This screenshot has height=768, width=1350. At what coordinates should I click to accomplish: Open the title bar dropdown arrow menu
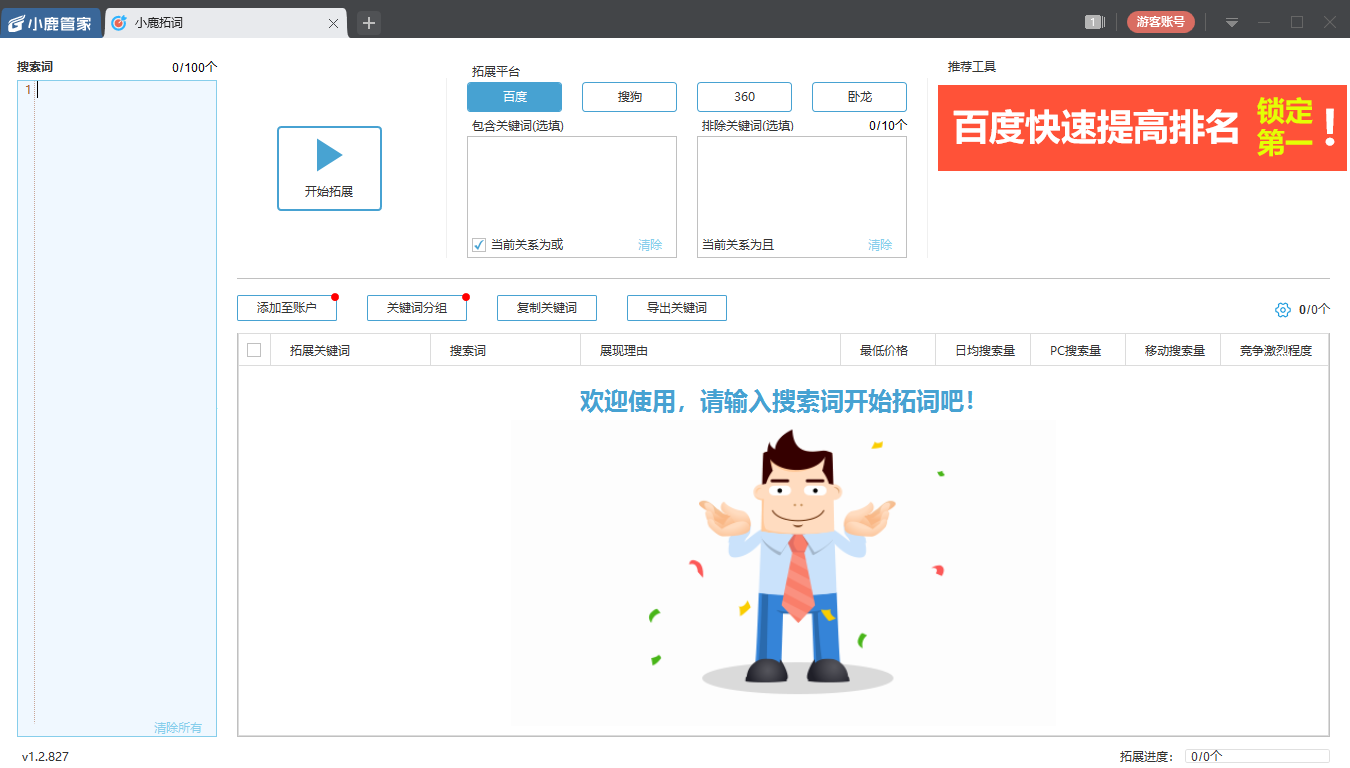click(x=1232, y=22)
